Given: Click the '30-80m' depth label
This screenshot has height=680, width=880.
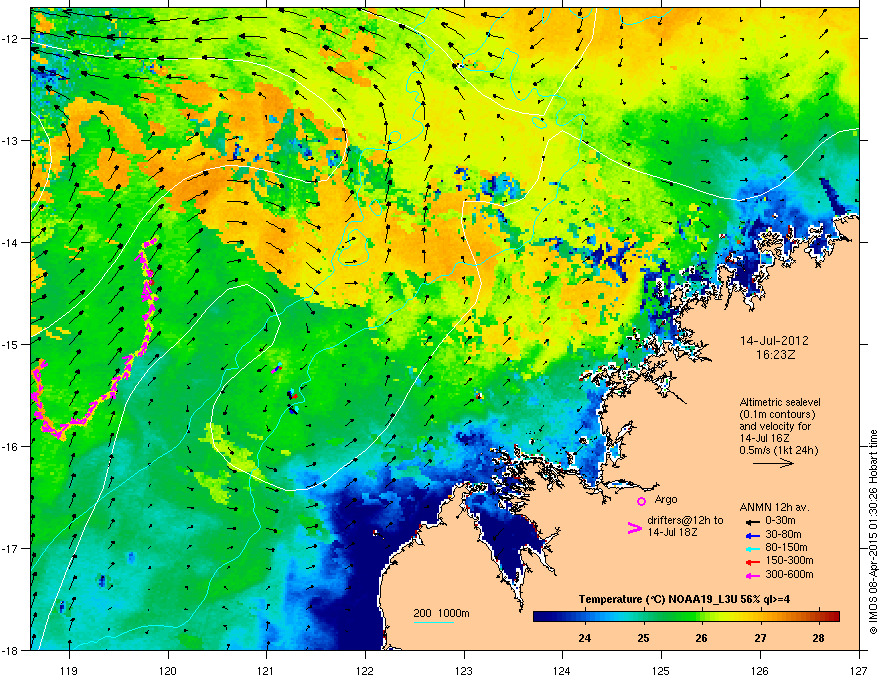Looking at the screenshot, I should 783,535.
